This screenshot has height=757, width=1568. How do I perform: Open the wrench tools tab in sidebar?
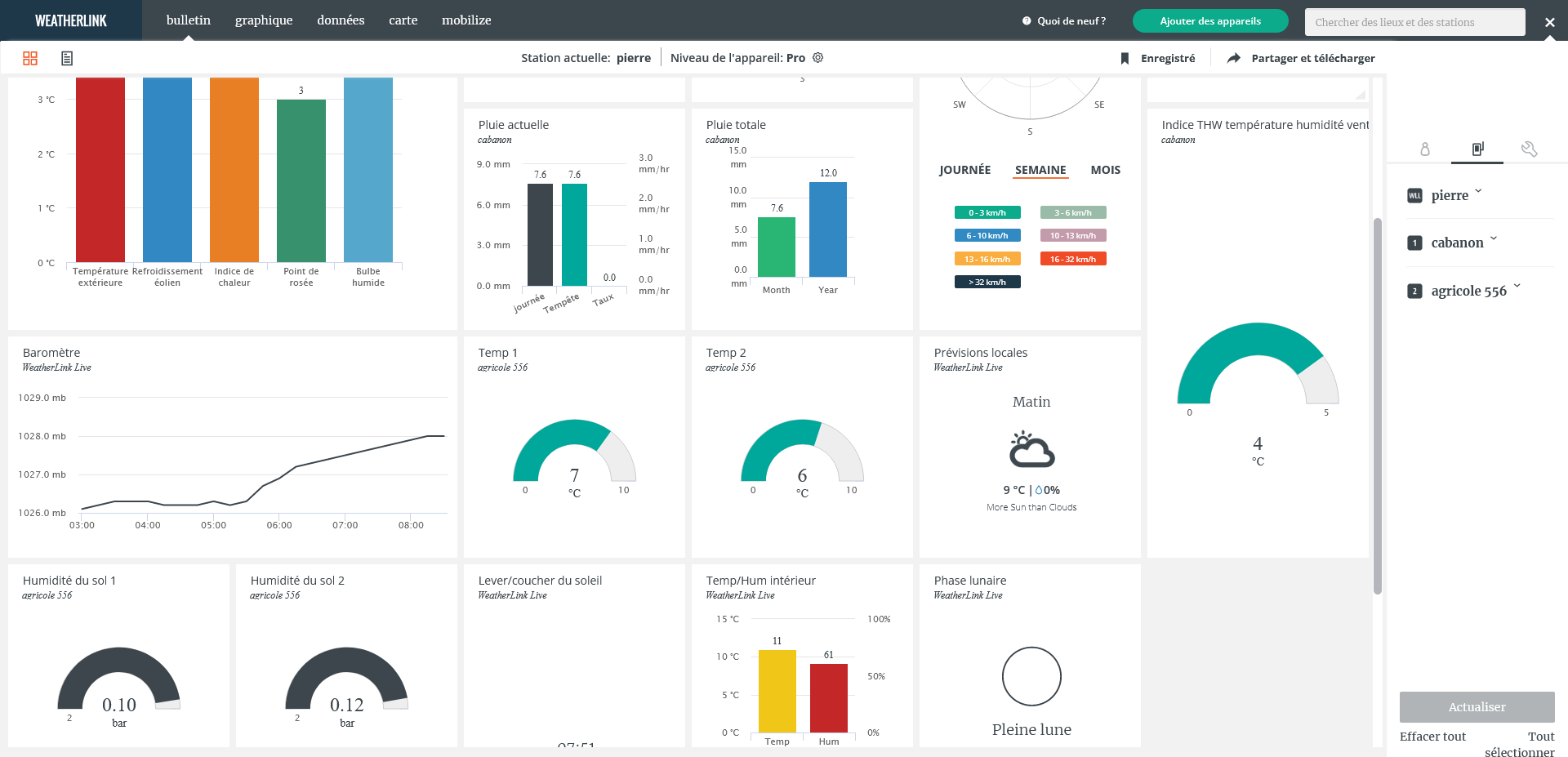coord(1529,149)
